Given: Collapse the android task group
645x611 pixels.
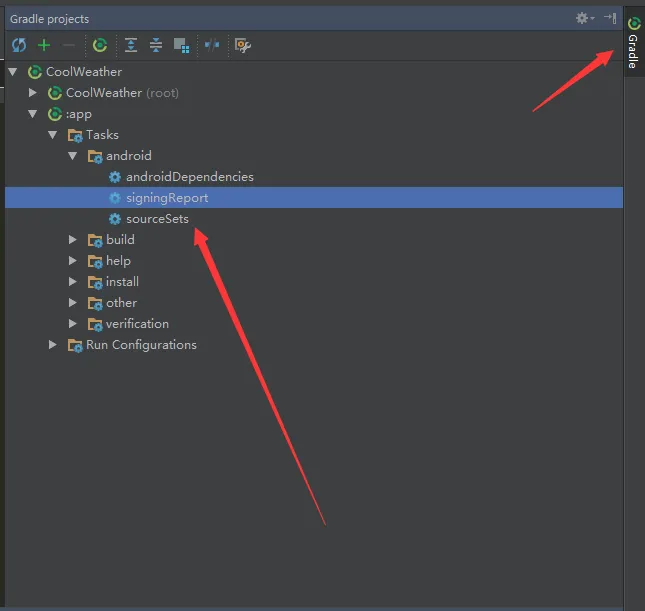Looking at the screenshot, I should [x=73, y=156].
